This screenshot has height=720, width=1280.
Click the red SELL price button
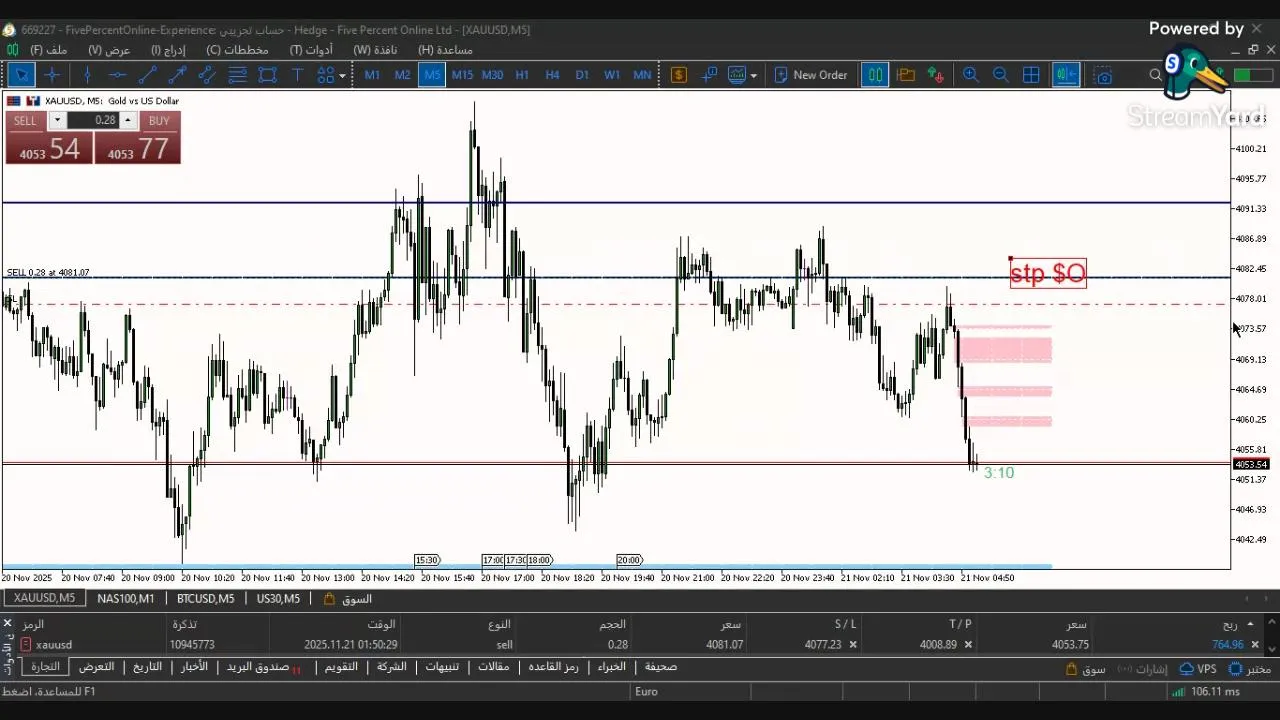[49, 149]
